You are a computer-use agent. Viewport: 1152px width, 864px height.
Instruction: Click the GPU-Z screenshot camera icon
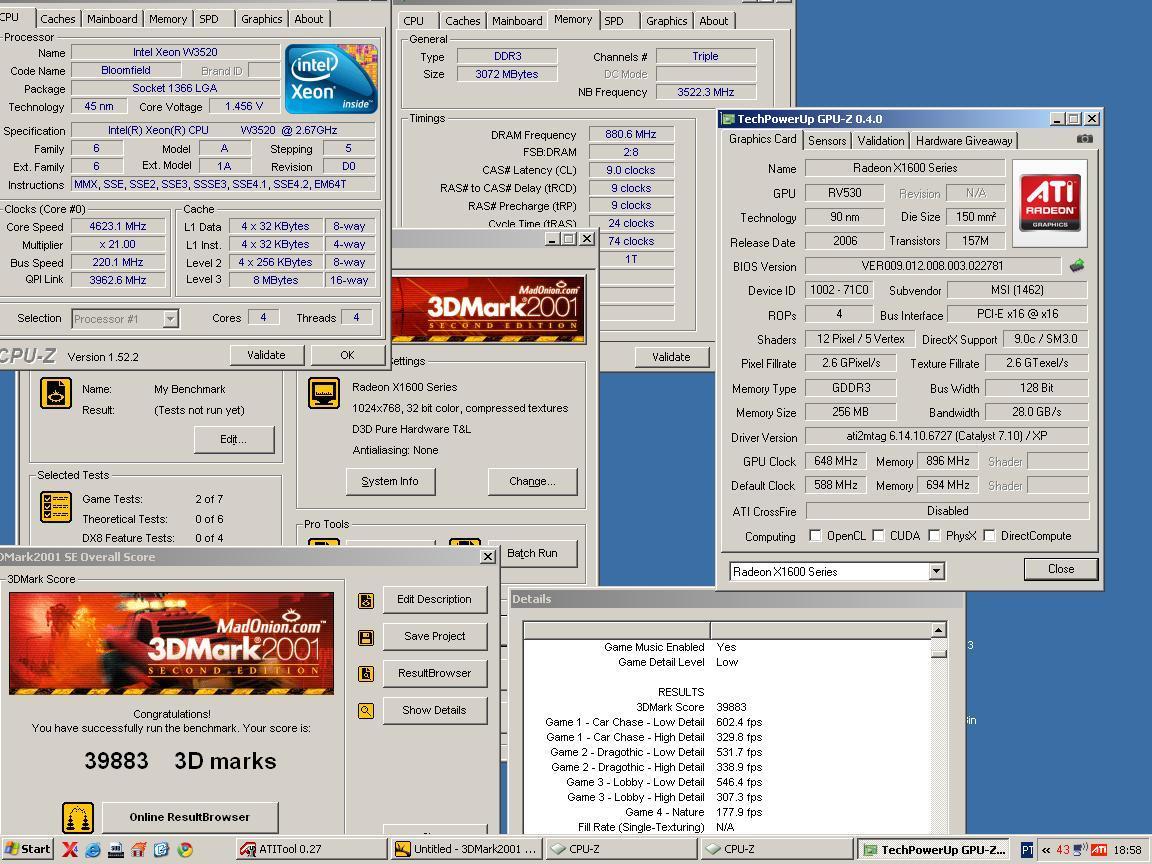coord(1084,139)
